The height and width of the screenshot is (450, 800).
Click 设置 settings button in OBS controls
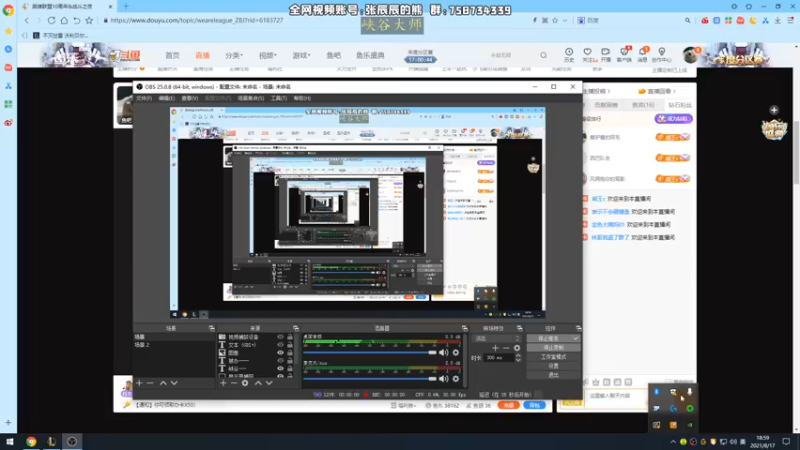553,366
